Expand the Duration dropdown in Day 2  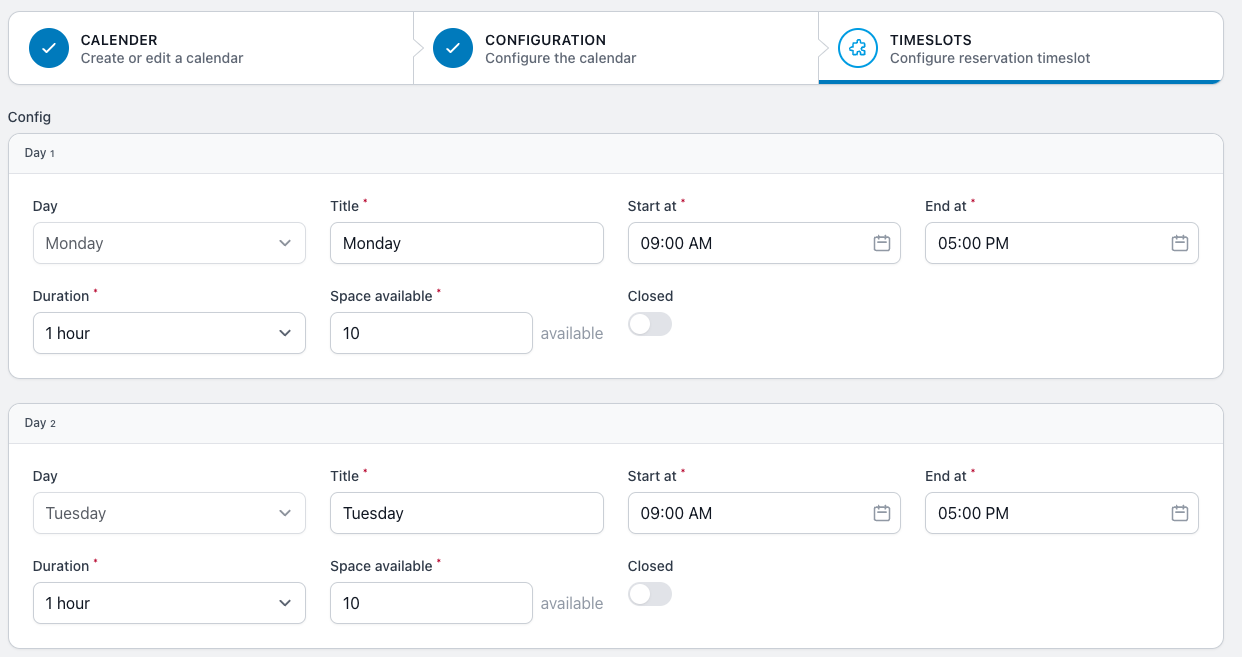[169, 603]
